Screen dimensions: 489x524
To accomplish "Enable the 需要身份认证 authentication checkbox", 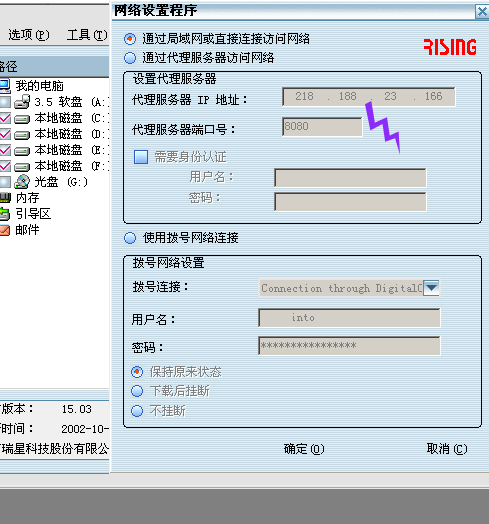I will pyautogui.click(x=141, y=157).
